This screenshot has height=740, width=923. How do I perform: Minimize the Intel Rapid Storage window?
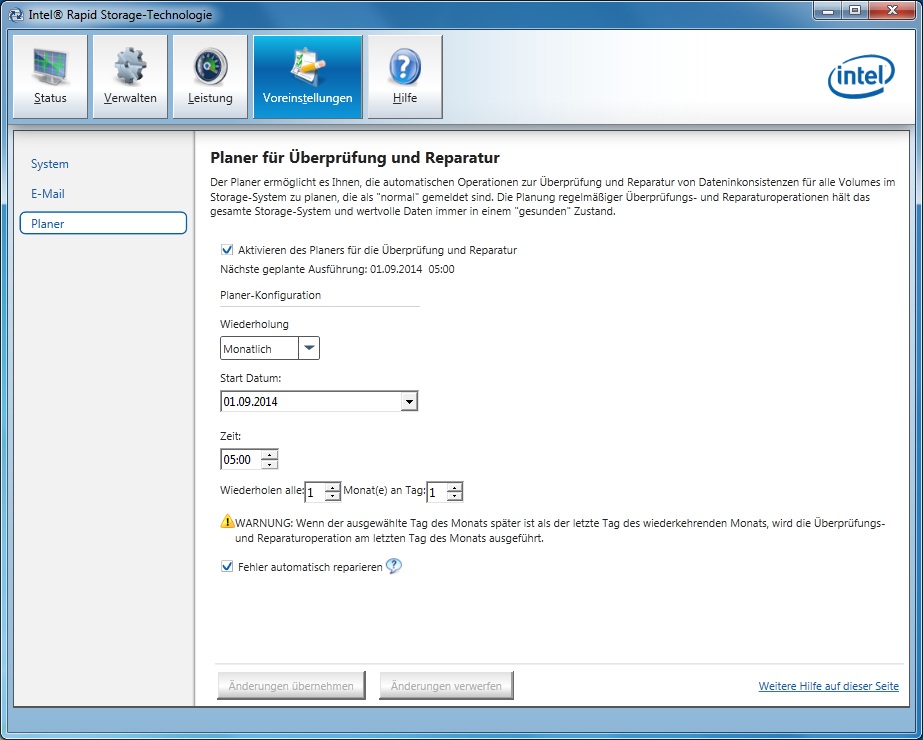828,11
